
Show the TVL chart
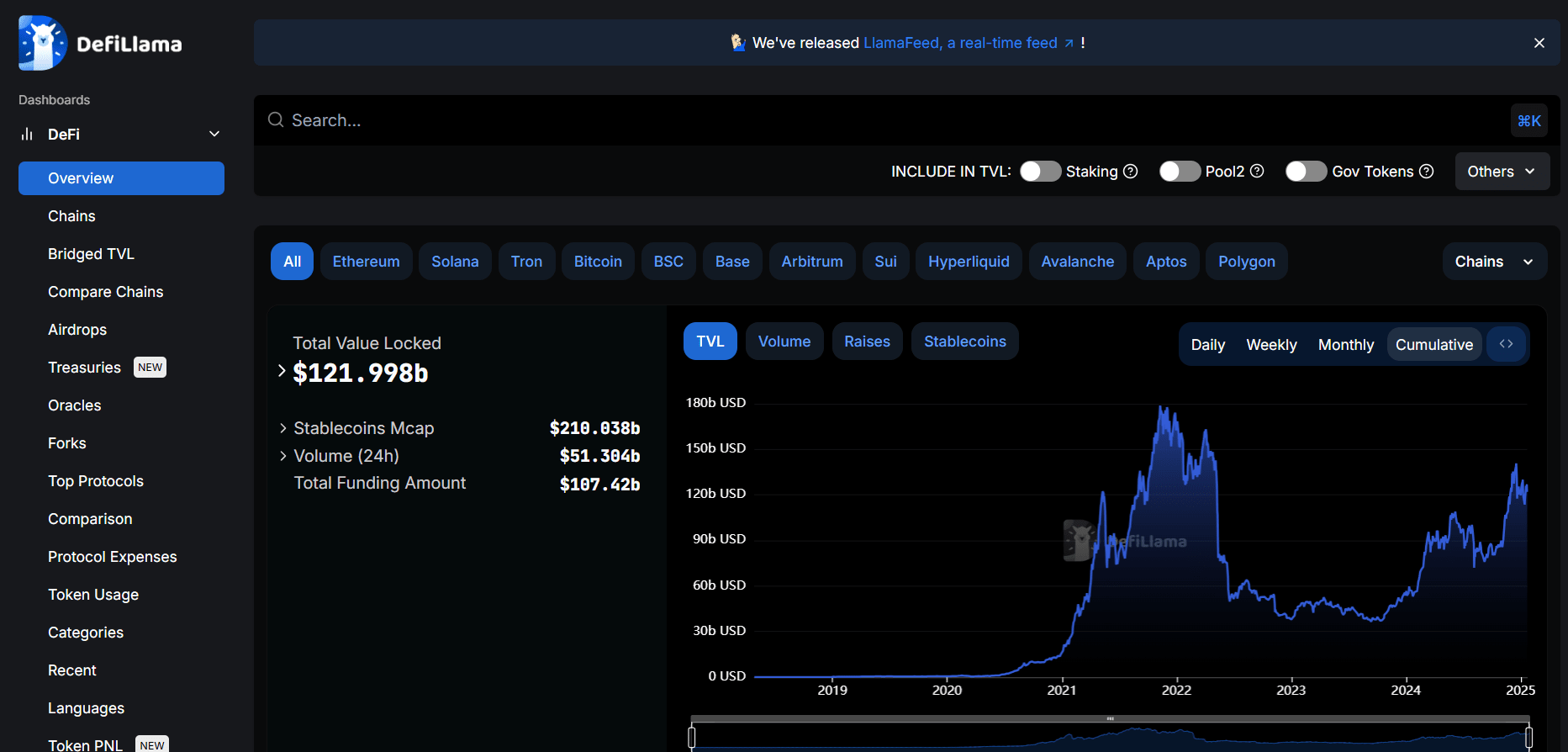(x=710, y=342)
